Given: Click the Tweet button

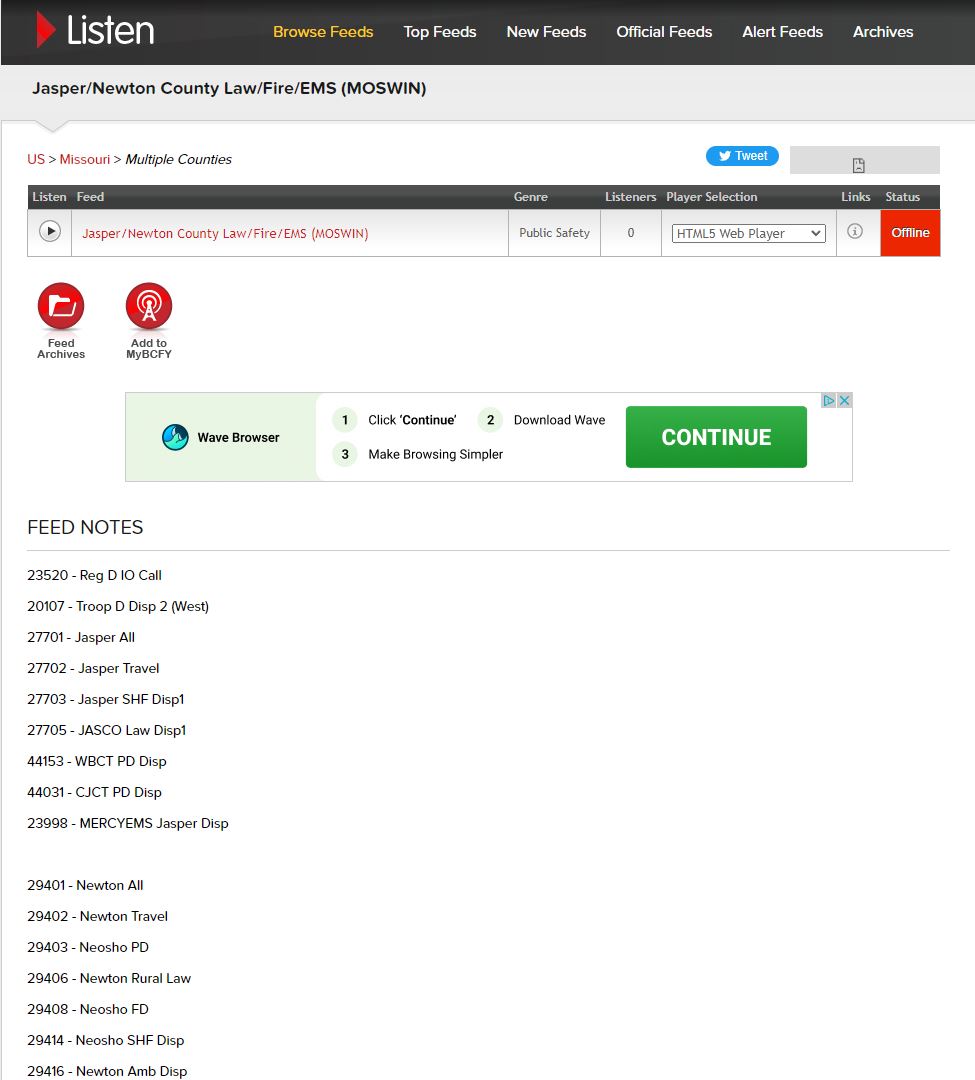Looking at the screenshot, I should pyautogui.click(x=741, y=155).
